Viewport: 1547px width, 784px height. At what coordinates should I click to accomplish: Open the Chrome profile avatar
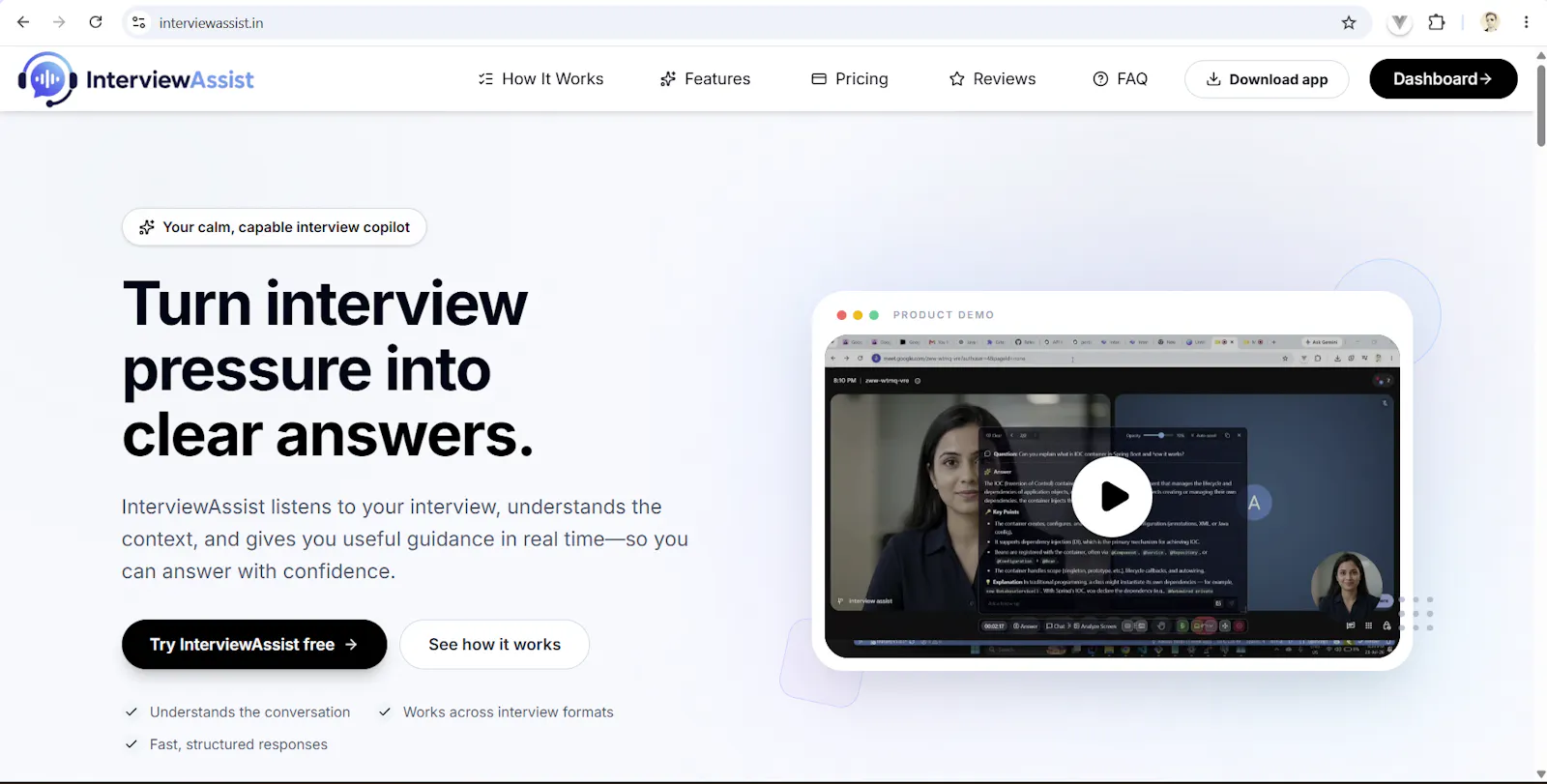point(1490,22)
